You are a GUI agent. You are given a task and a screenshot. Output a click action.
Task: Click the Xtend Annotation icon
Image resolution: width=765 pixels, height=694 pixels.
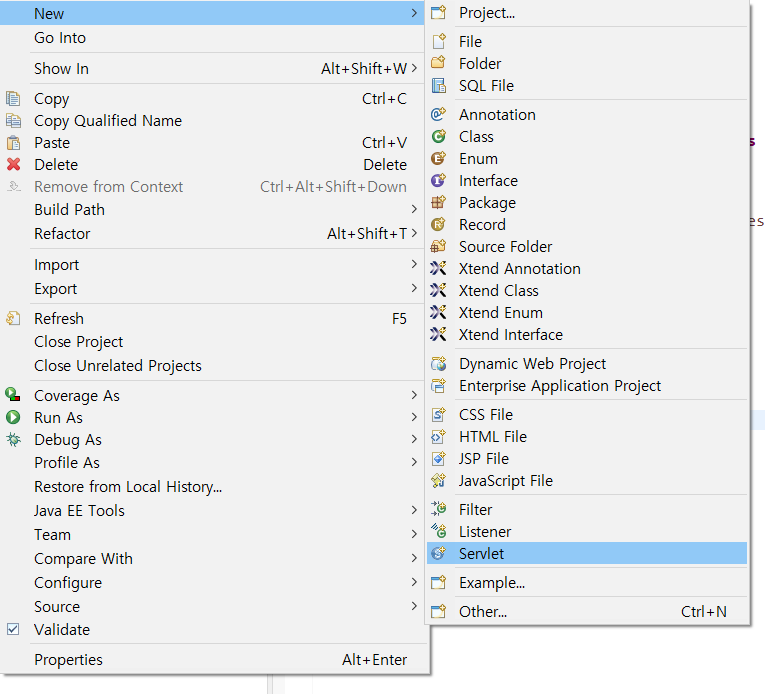pos(438,268)
